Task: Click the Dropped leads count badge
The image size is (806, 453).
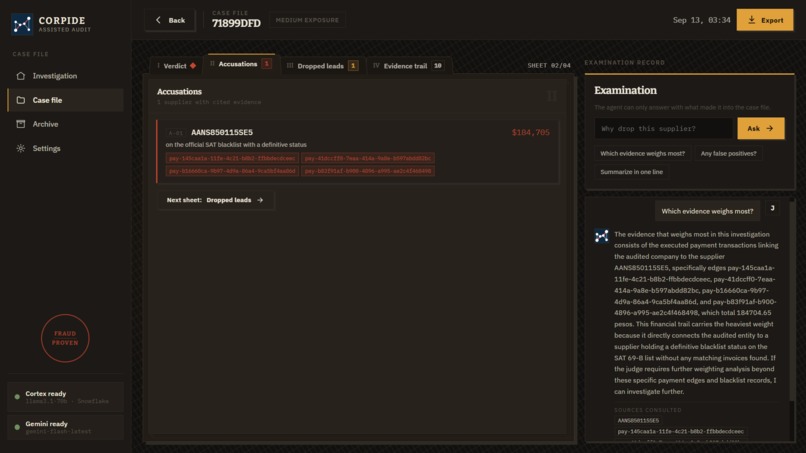Action: click(353, 66)
